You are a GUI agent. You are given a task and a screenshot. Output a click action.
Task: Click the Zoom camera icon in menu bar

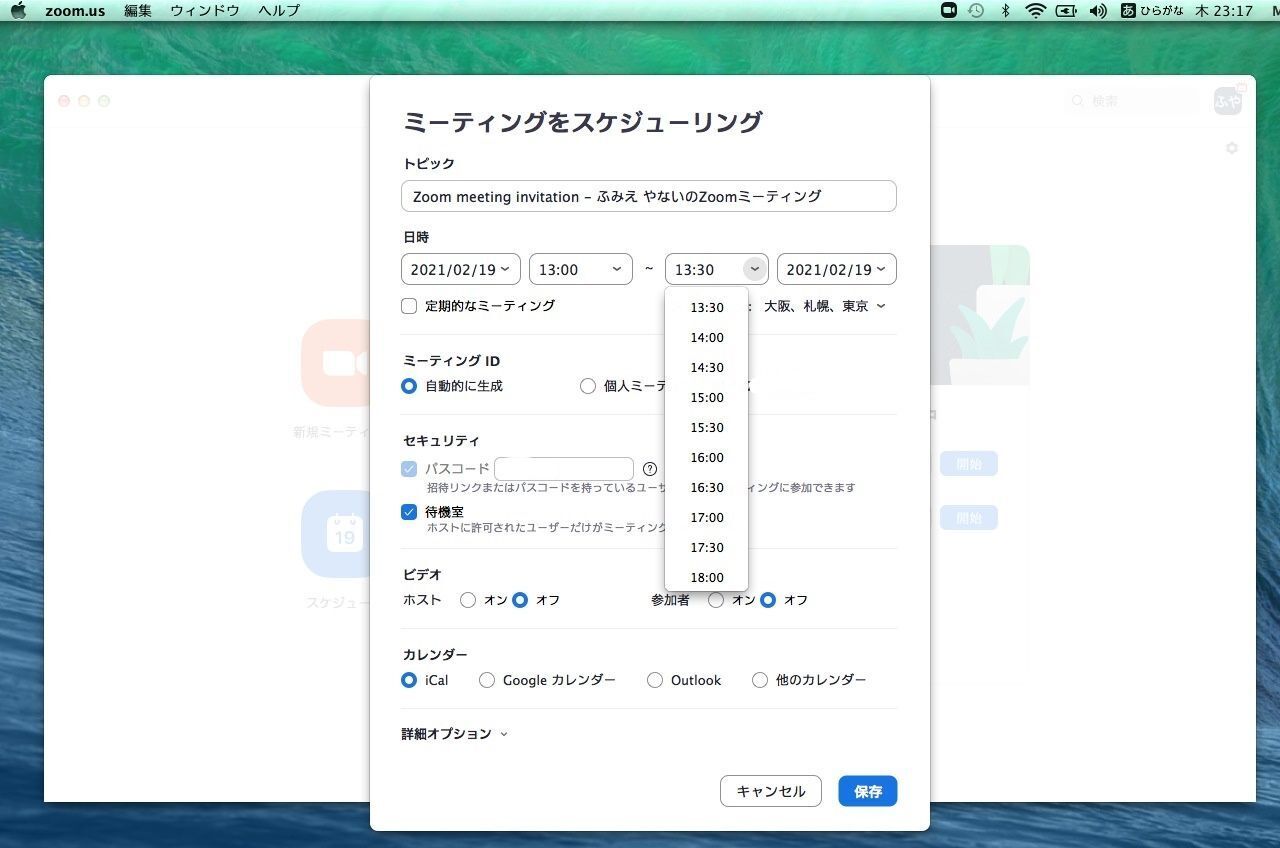coord(949,11)
